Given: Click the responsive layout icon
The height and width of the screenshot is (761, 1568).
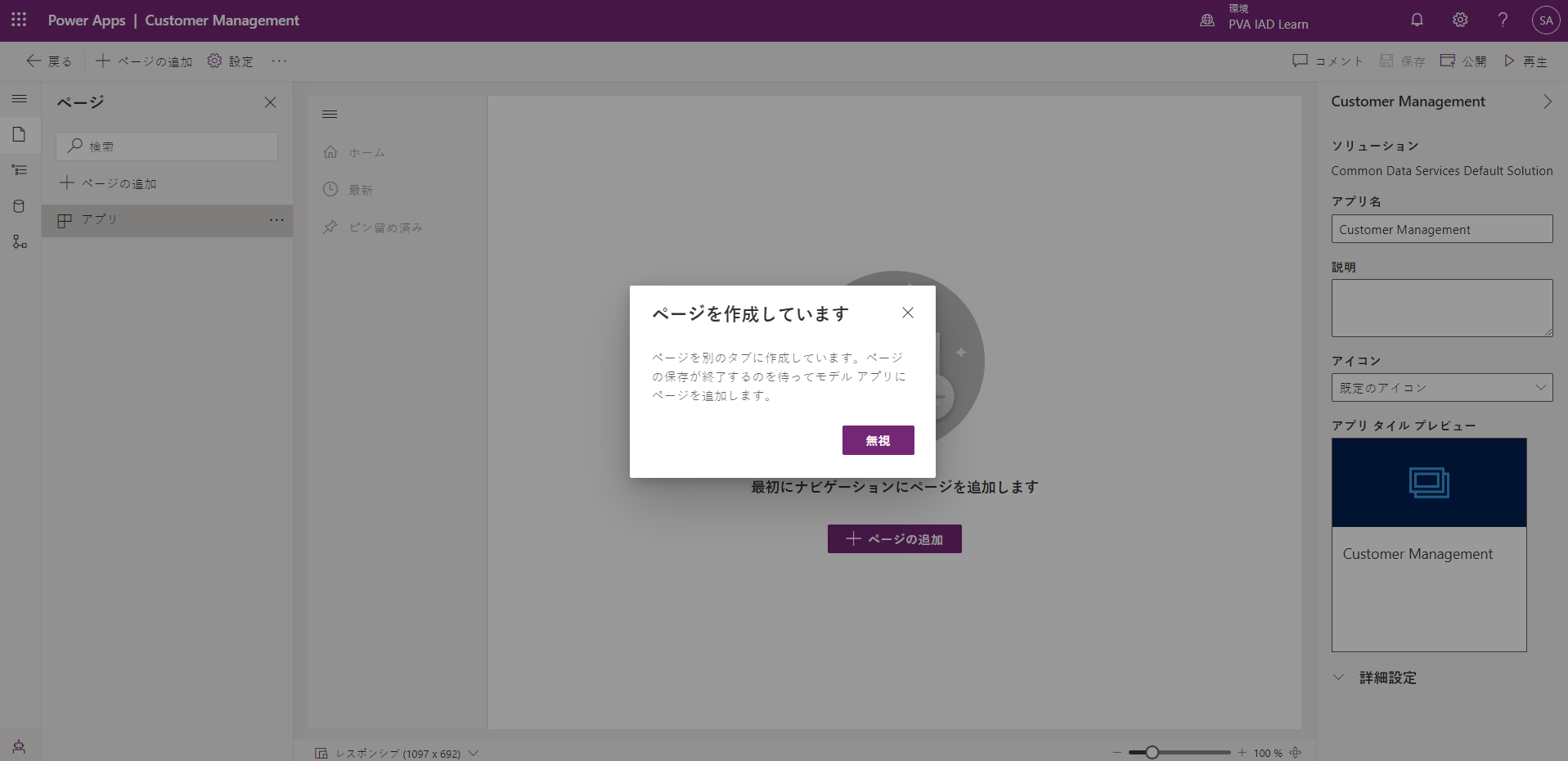Looking at the screenshot, I should (321, 754).
